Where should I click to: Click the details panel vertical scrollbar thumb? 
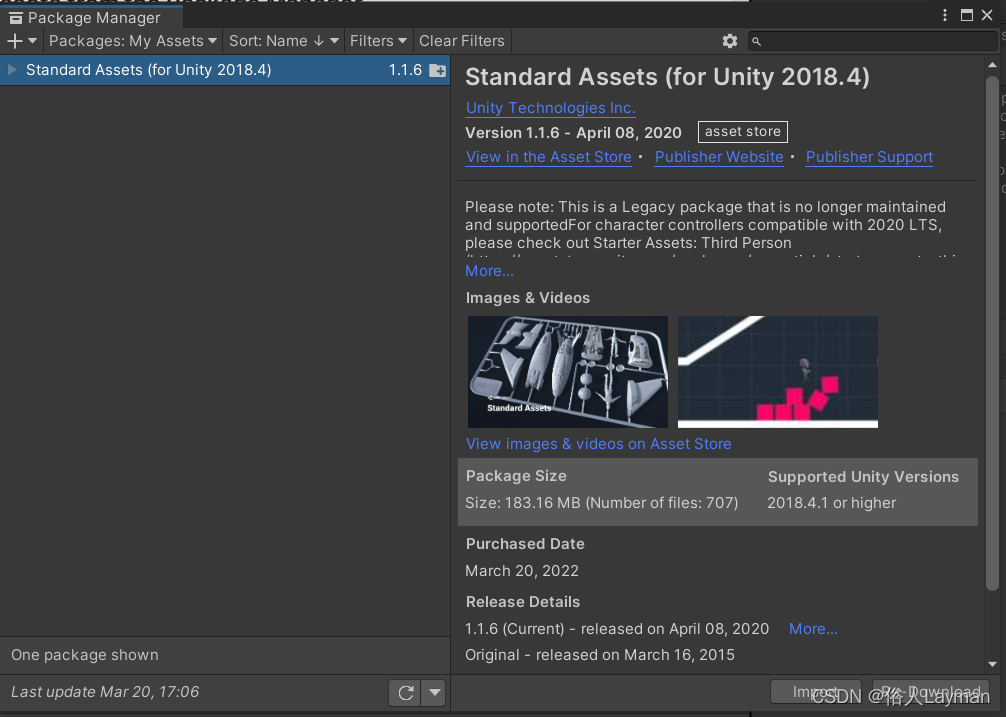[x=993, y=333]
